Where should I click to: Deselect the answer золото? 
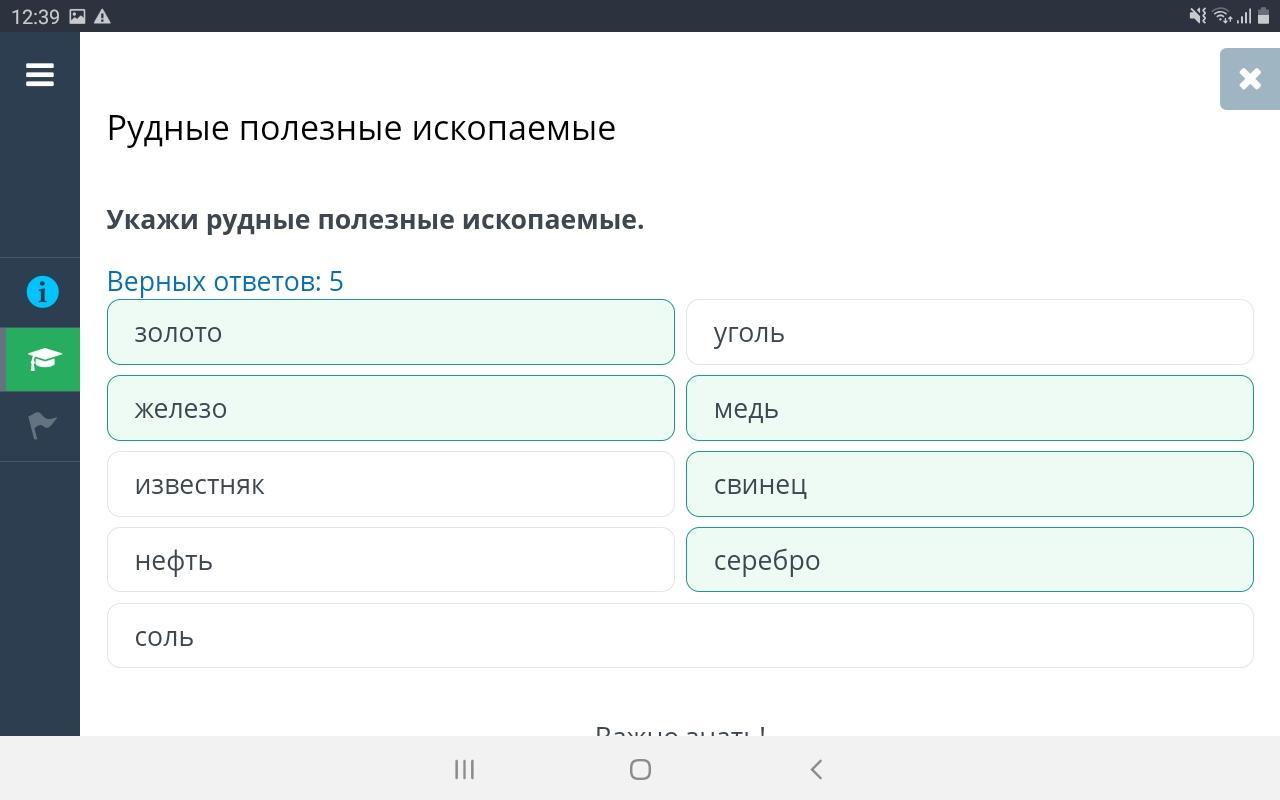pyautogui.click(x=390, y=332)
